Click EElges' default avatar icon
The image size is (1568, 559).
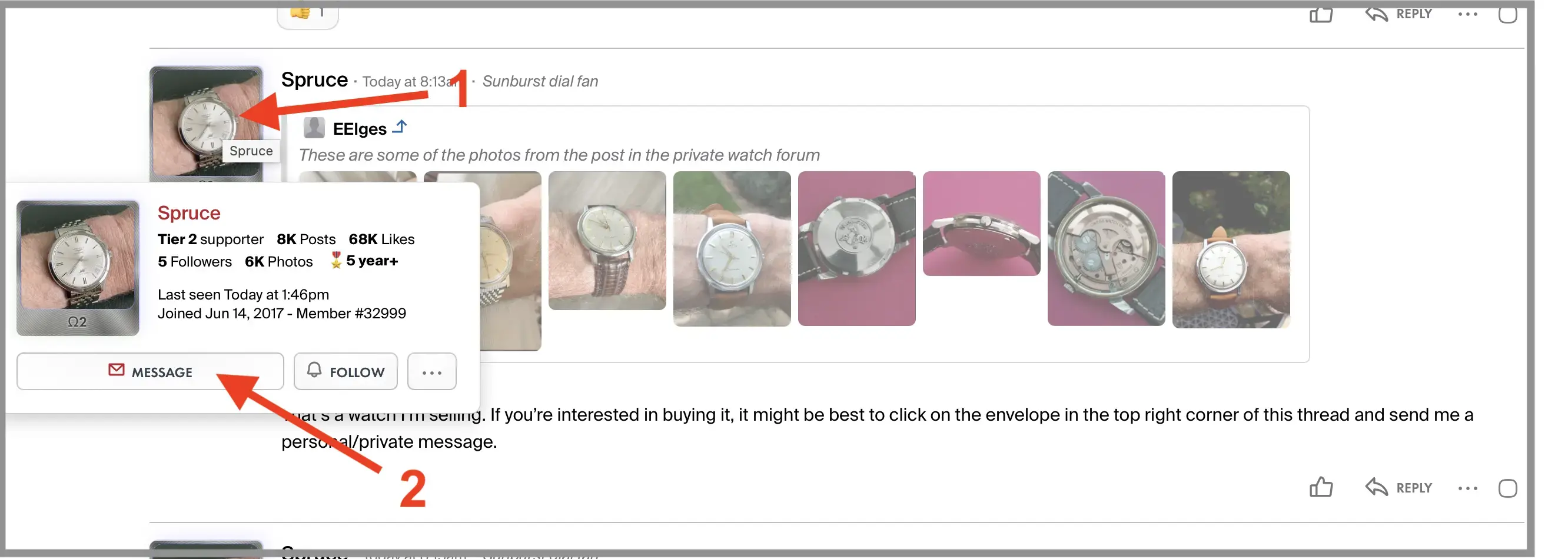click(314, 128)
